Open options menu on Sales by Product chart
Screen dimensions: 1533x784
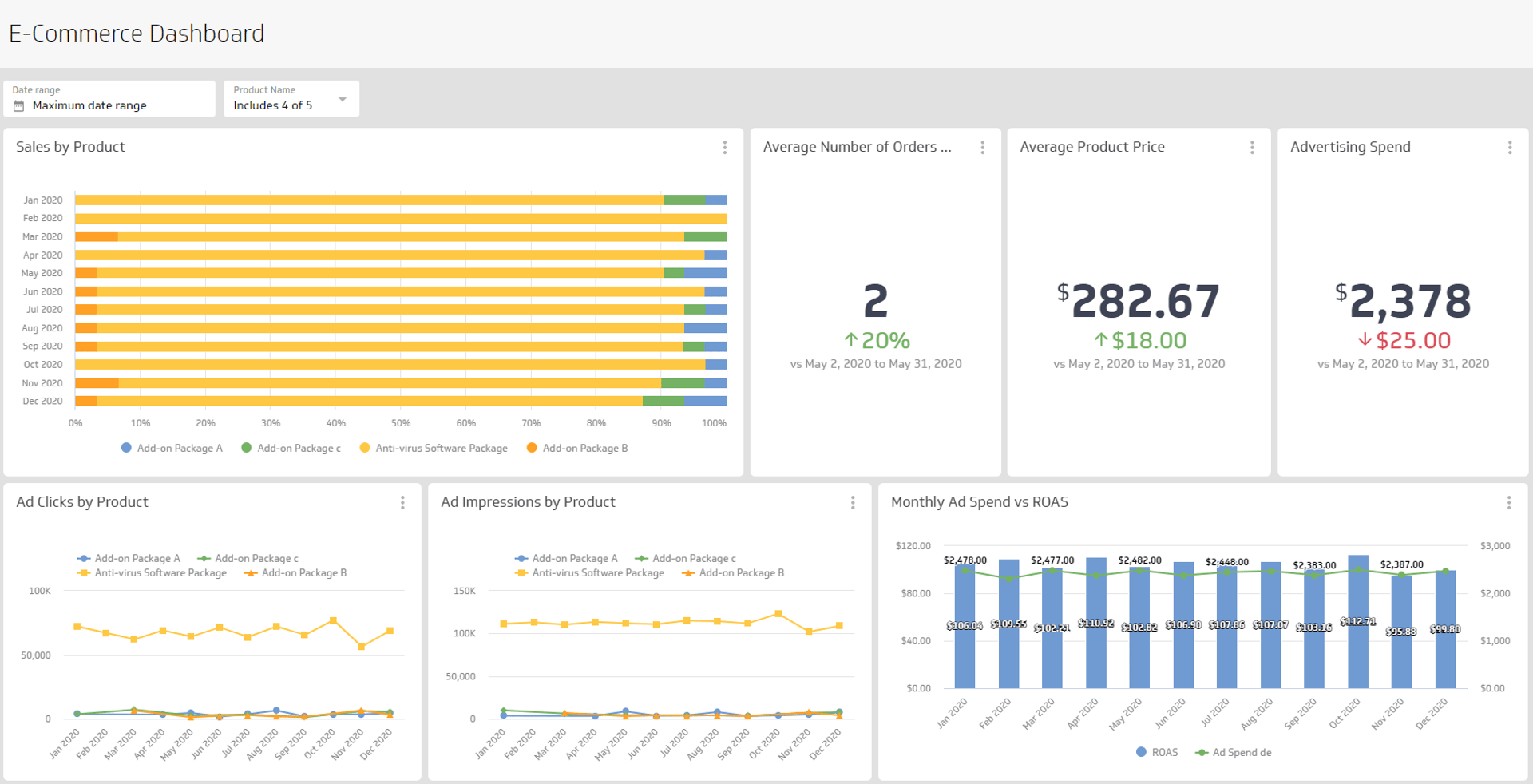pyautogui.click(x=725, y=148)
